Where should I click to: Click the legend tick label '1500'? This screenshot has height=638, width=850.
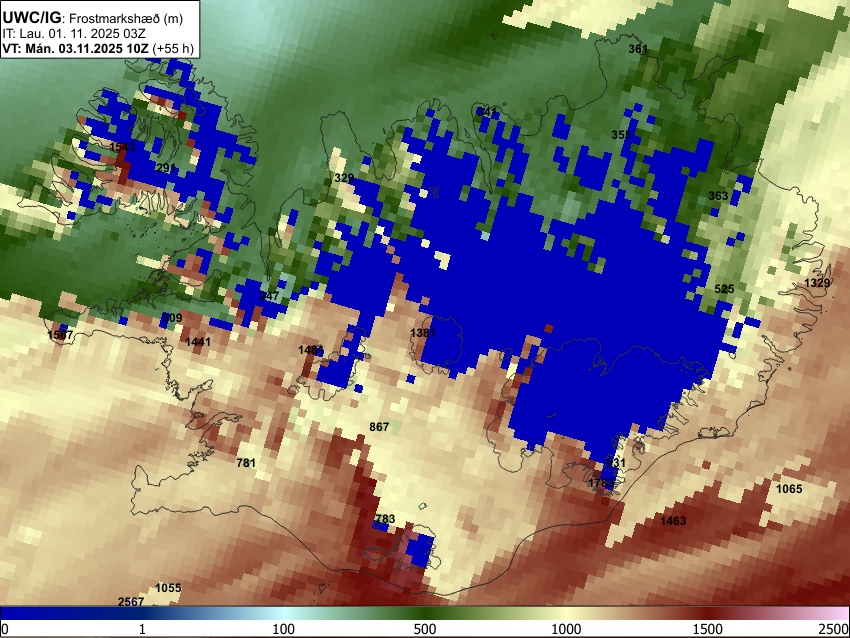708,629
